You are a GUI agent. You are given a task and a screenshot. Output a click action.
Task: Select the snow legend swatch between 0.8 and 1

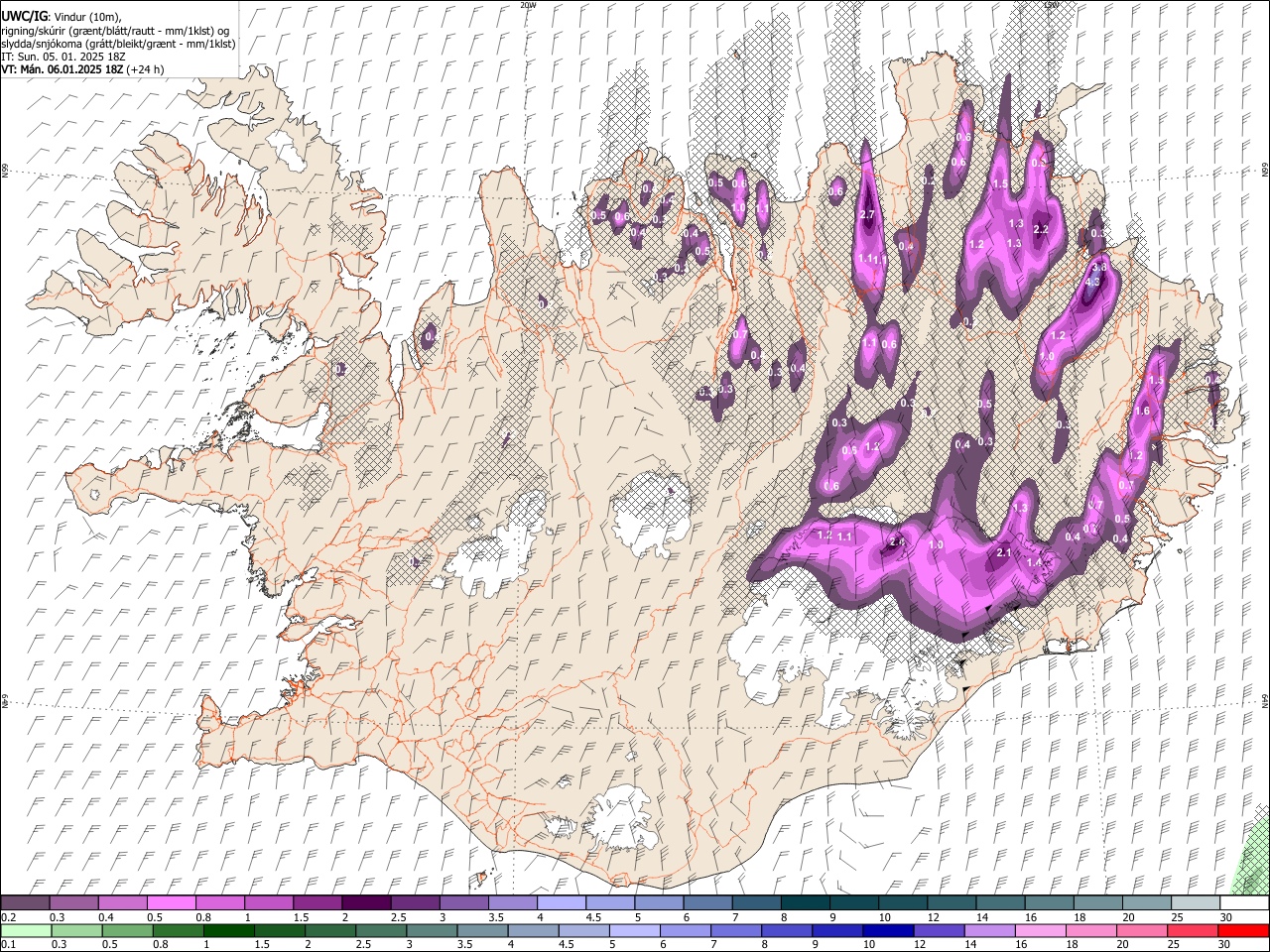tap(219, 902)
